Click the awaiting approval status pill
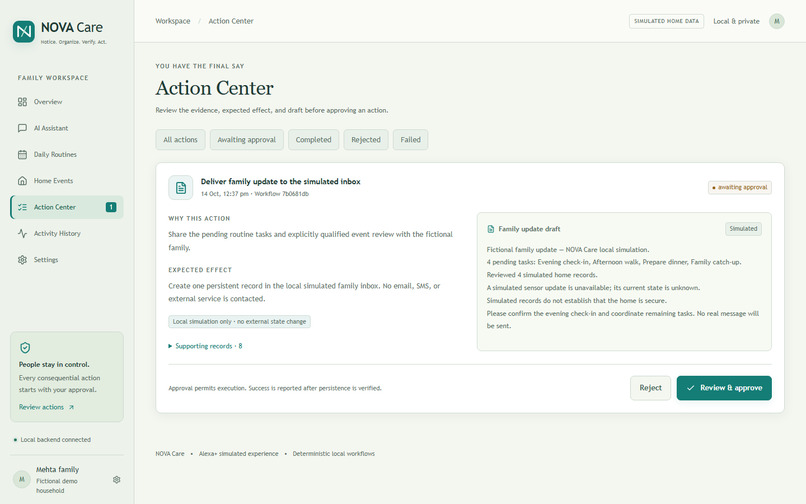The width and height of the screenshot is (806, 504). (x=740, y=187)
